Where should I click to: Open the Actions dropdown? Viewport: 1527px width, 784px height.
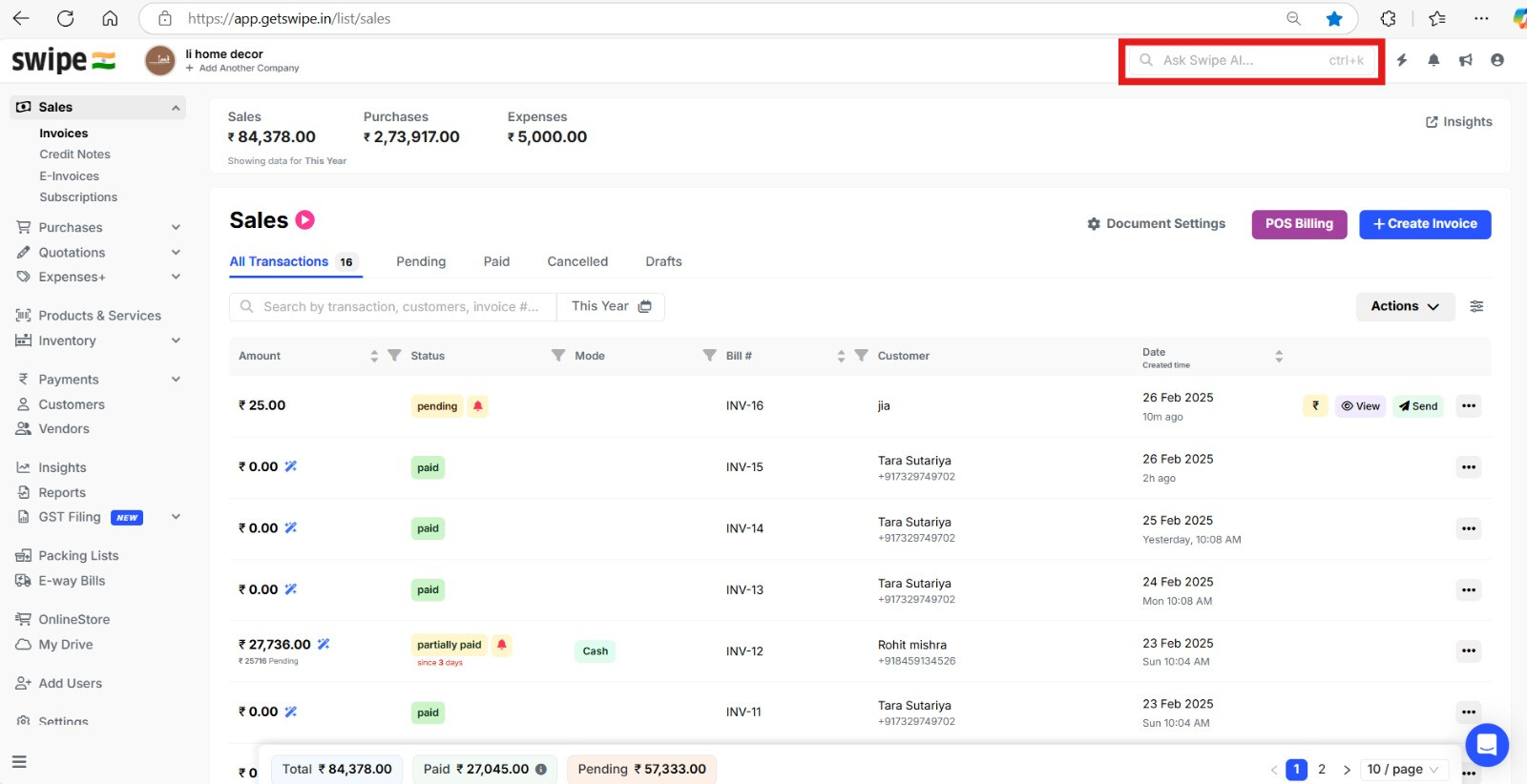1405,306
